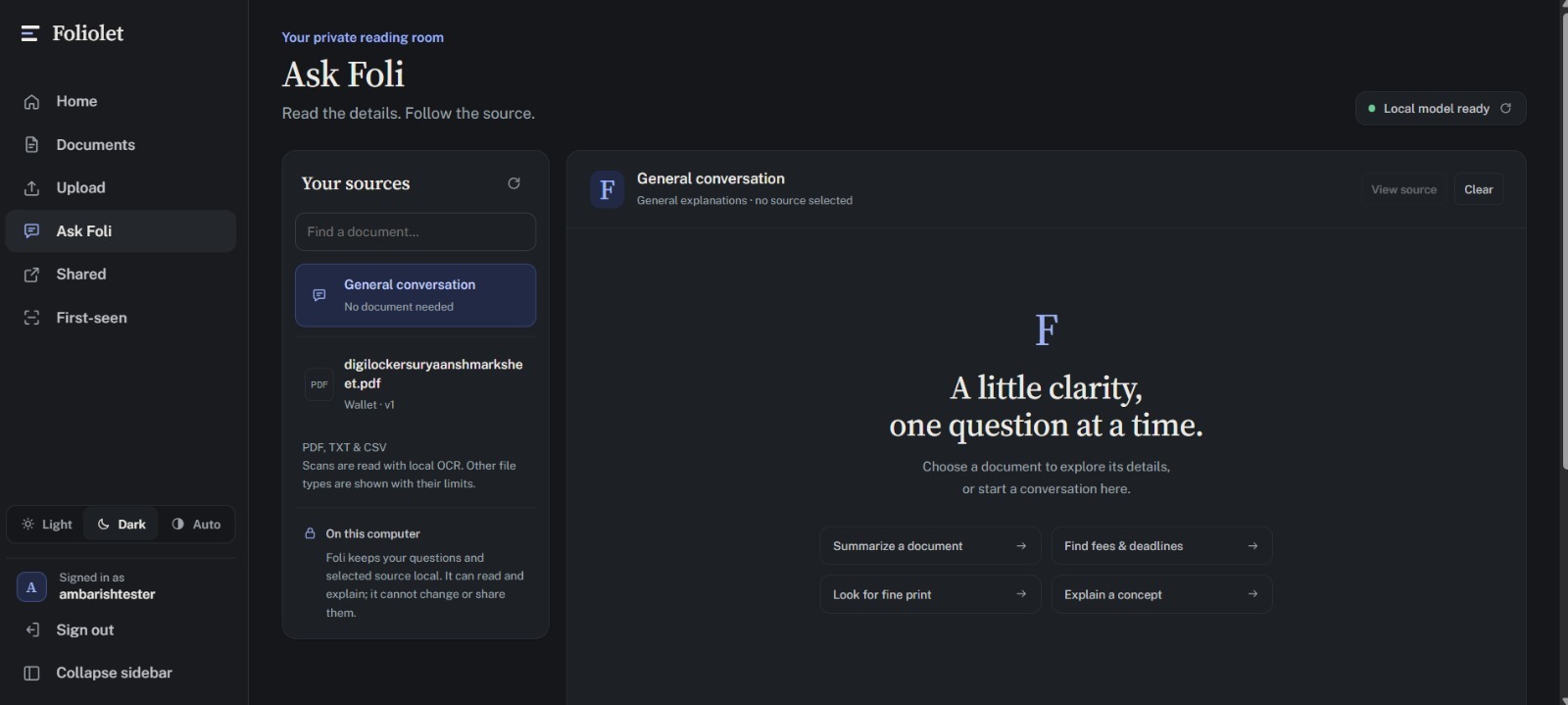Viewport: 1568px width, 705px height.
Task: Choose the Explain a concept suggestion
Action: pos(1161,594)
